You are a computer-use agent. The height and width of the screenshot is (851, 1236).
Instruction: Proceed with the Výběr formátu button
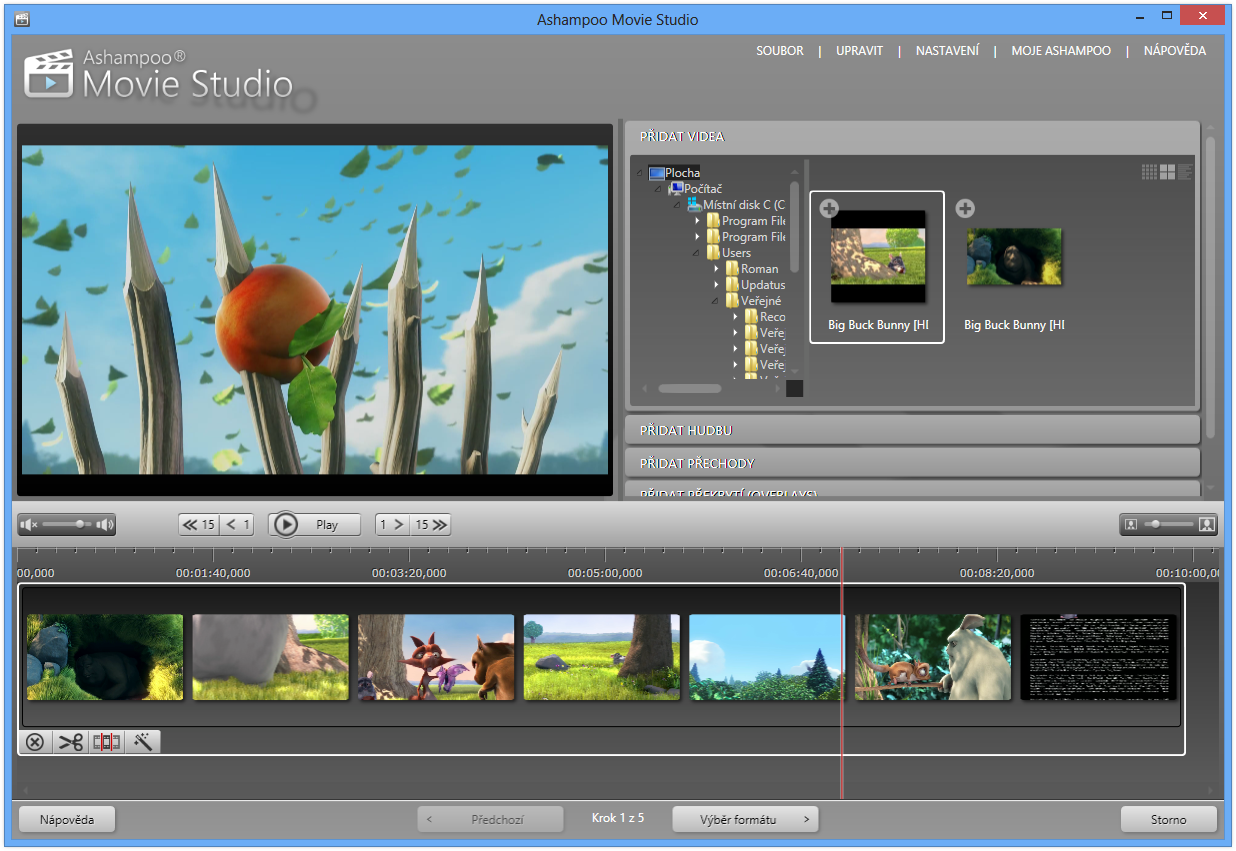point(745,820)
